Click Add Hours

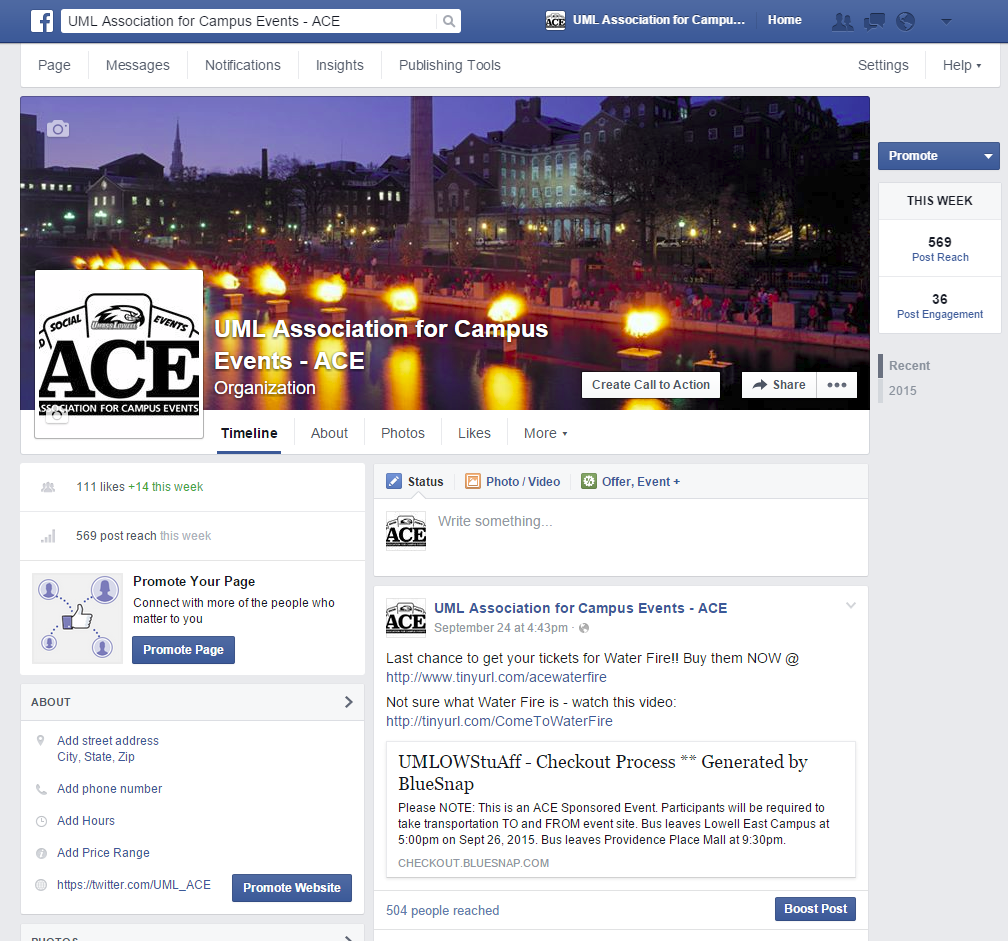[x=86, y=821]
